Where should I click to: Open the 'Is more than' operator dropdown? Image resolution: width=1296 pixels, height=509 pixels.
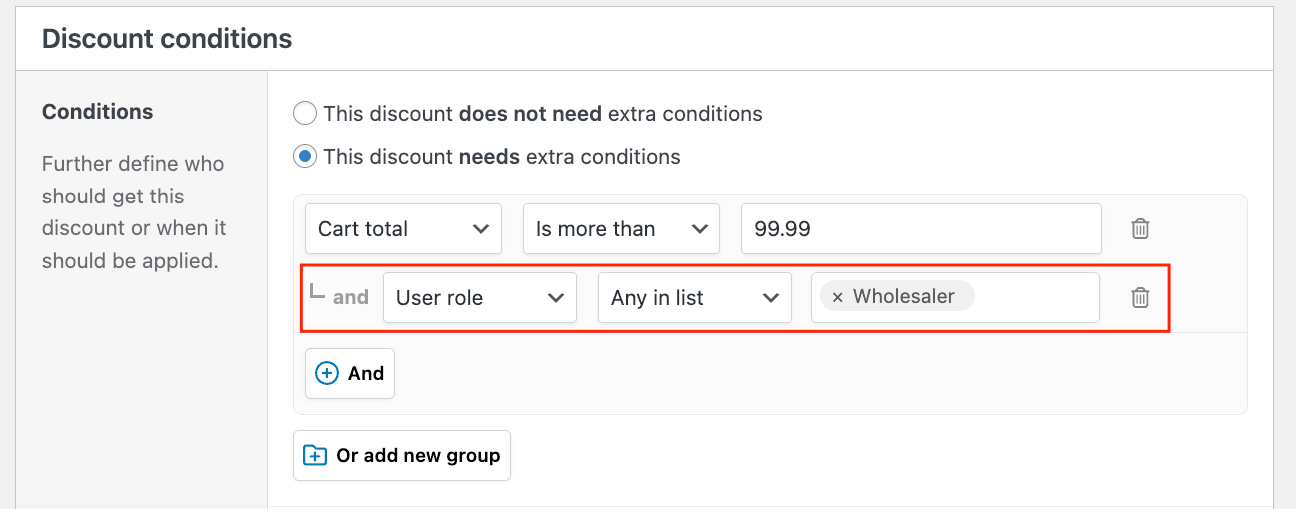tap(621, 228)
